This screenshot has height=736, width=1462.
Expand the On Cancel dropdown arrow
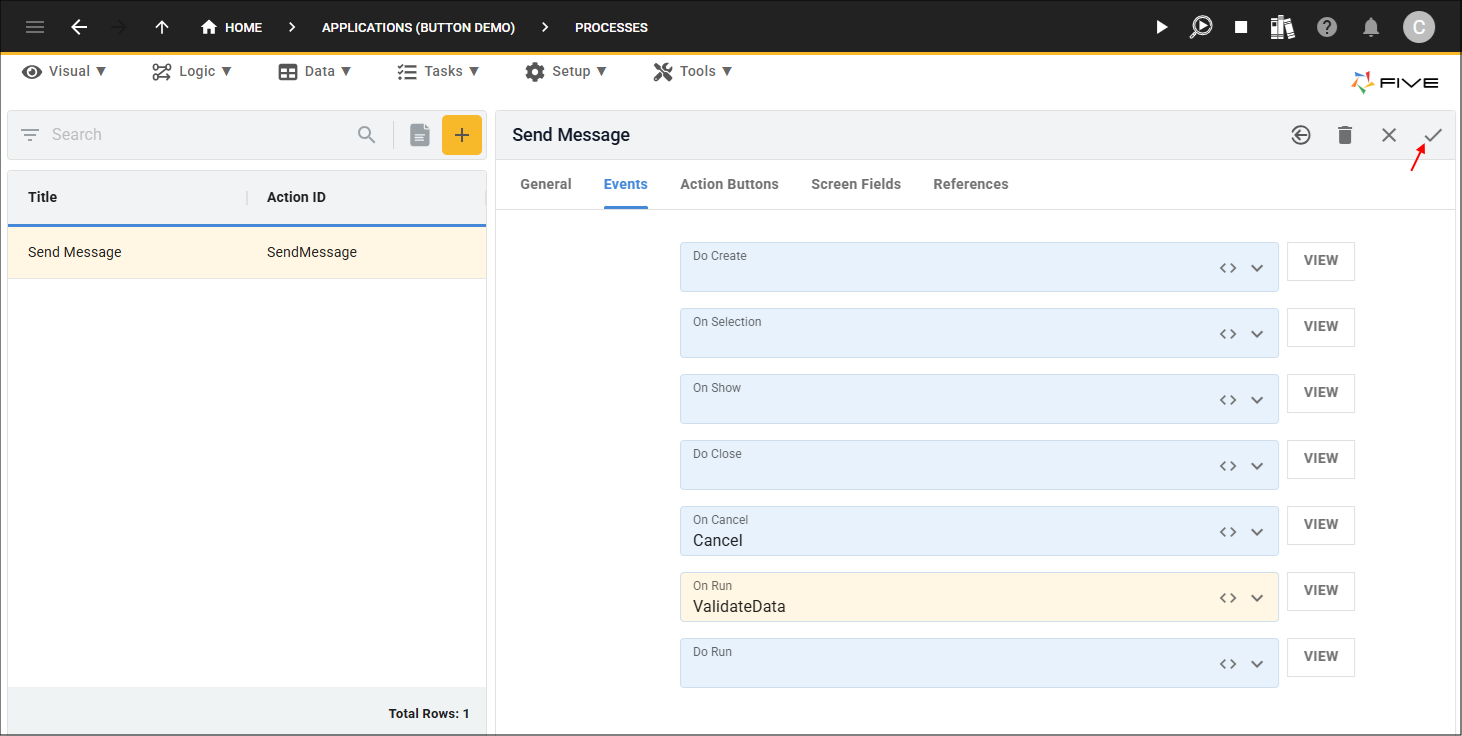point(1257,532)
